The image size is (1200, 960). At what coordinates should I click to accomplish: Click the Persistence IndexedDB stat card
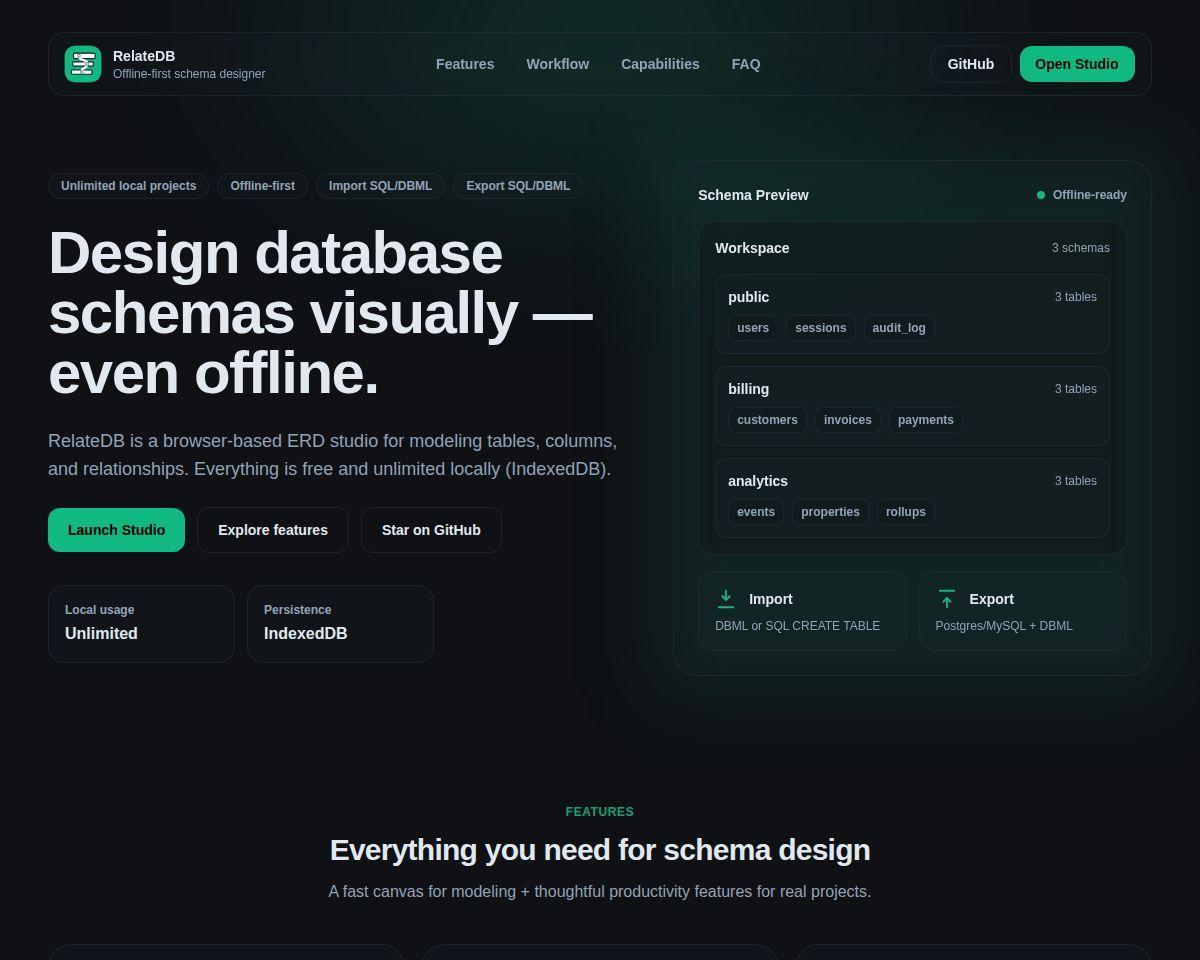[x=340, y=624]
